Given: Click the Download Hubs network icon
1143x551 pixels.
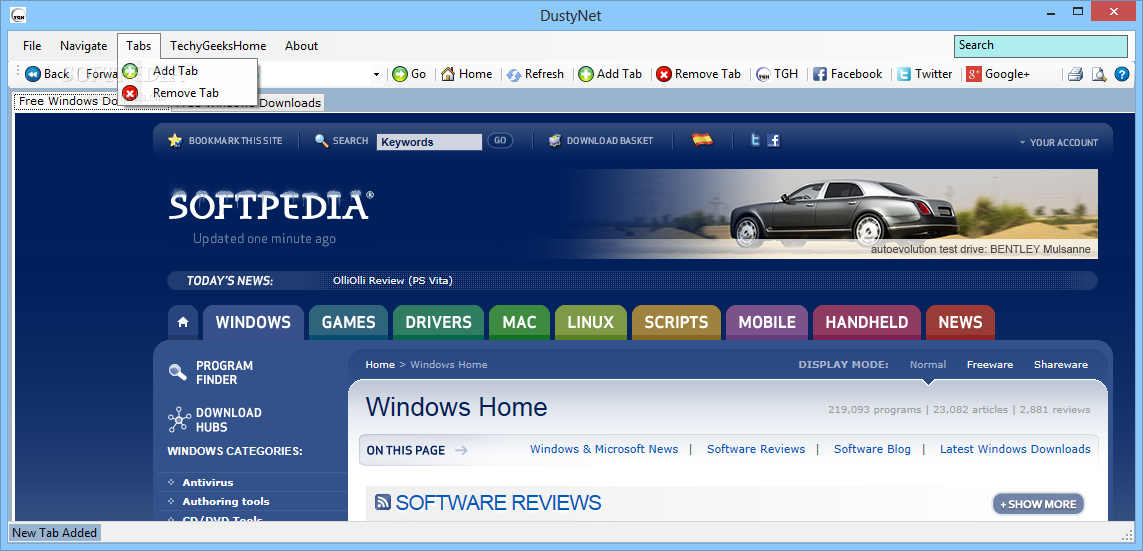Looking at the screenshot, I should click(179, 420).
